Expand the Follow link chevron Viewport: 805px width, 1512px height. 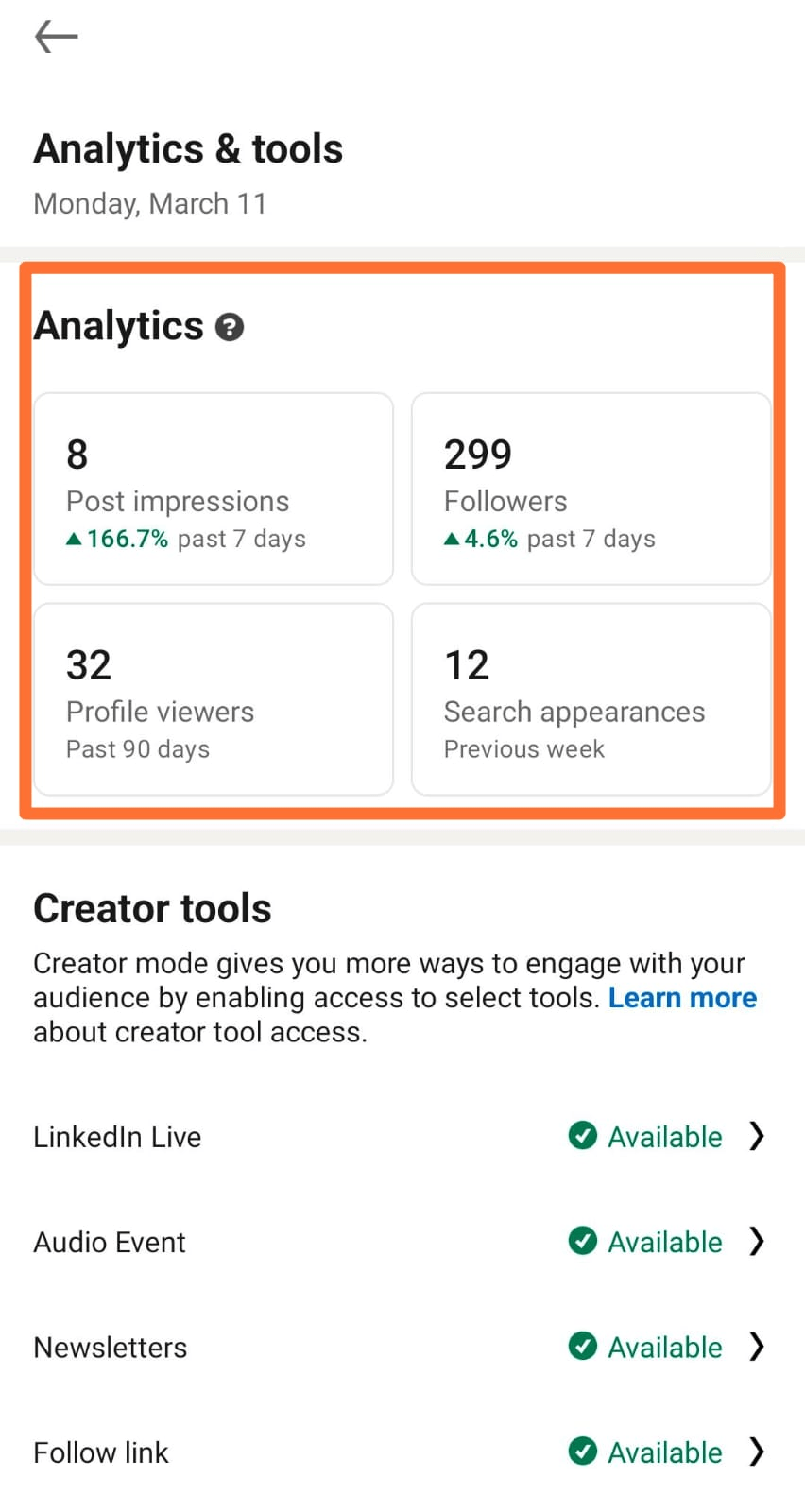click(757, 1452)
